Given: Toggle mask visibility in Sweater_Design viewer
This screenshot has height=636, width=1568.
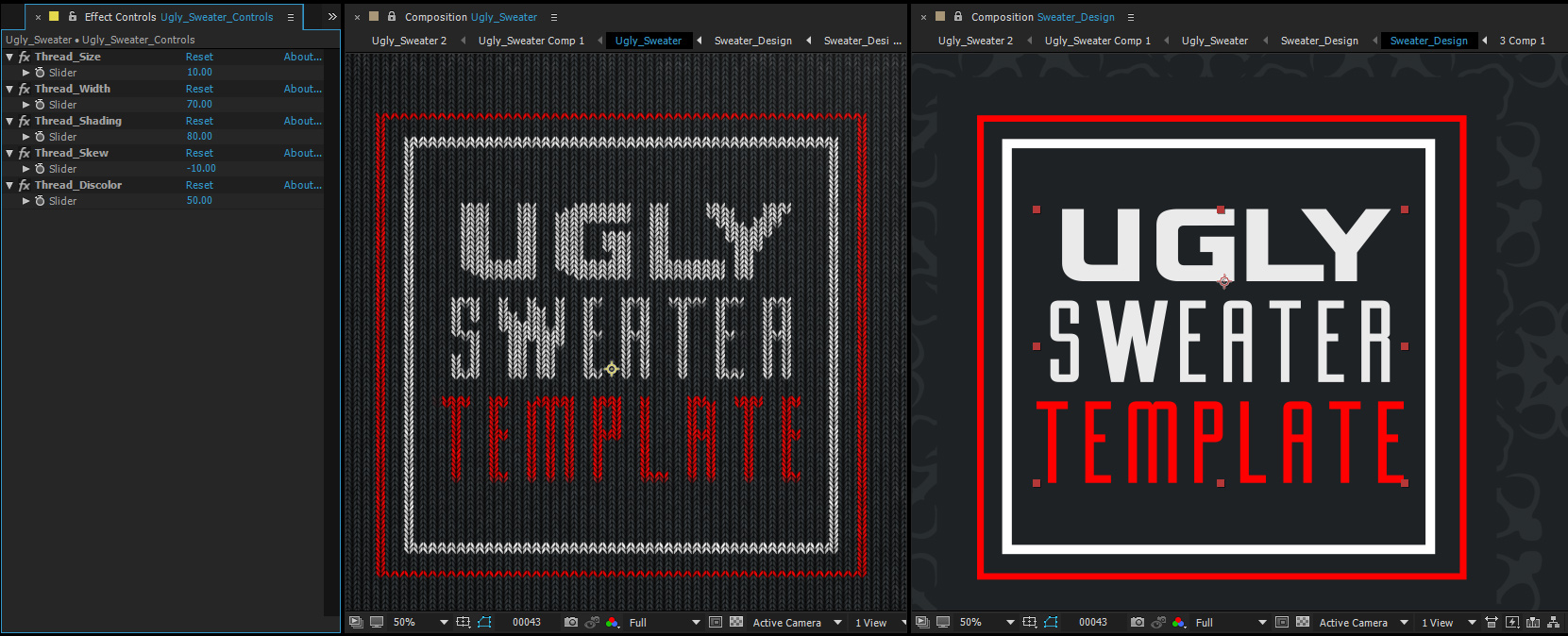Looking at the screenshot, I should pyautogui.click(x=1051, y=623).
